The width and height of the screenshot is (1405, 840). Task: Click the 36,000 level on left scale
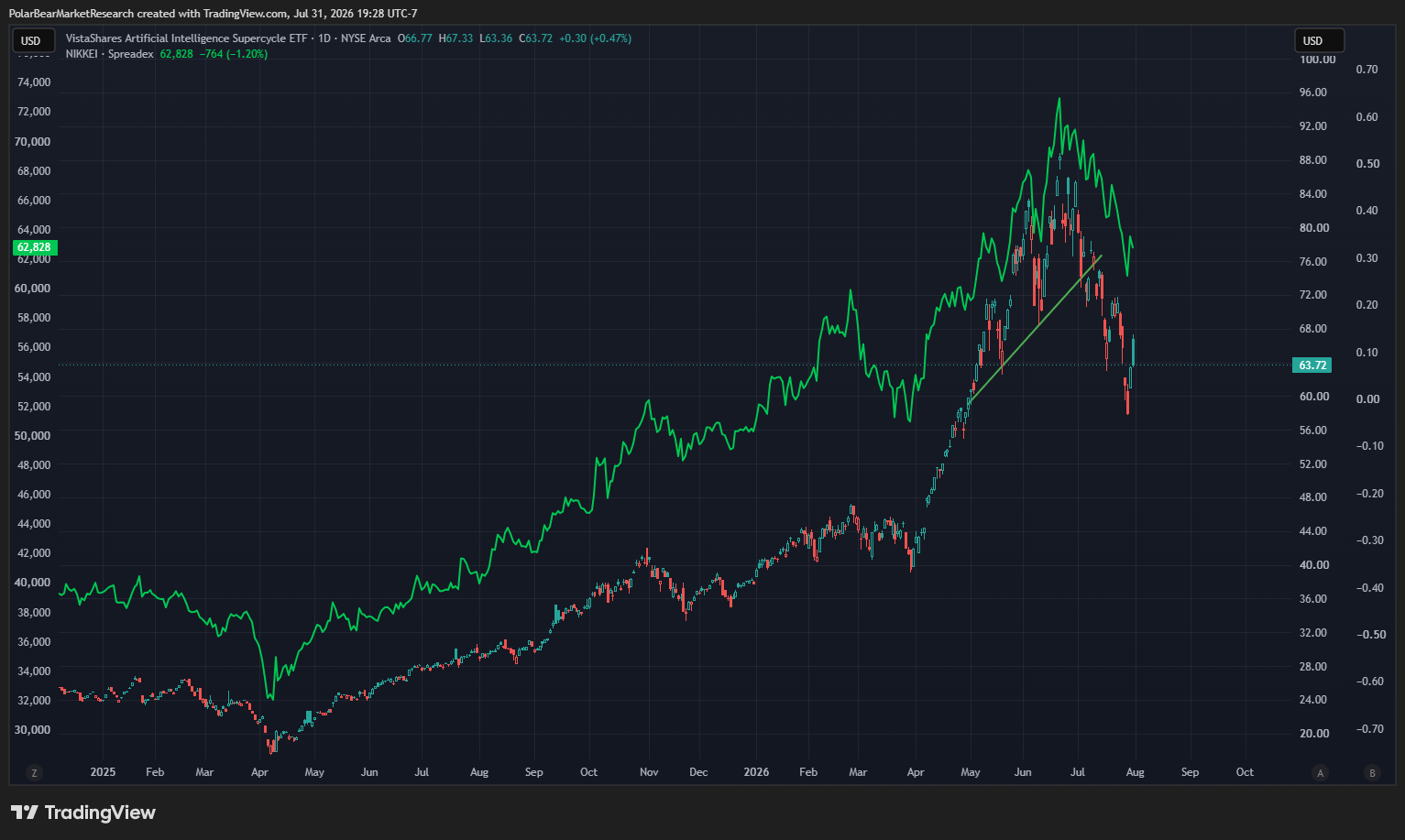[34, 642]
